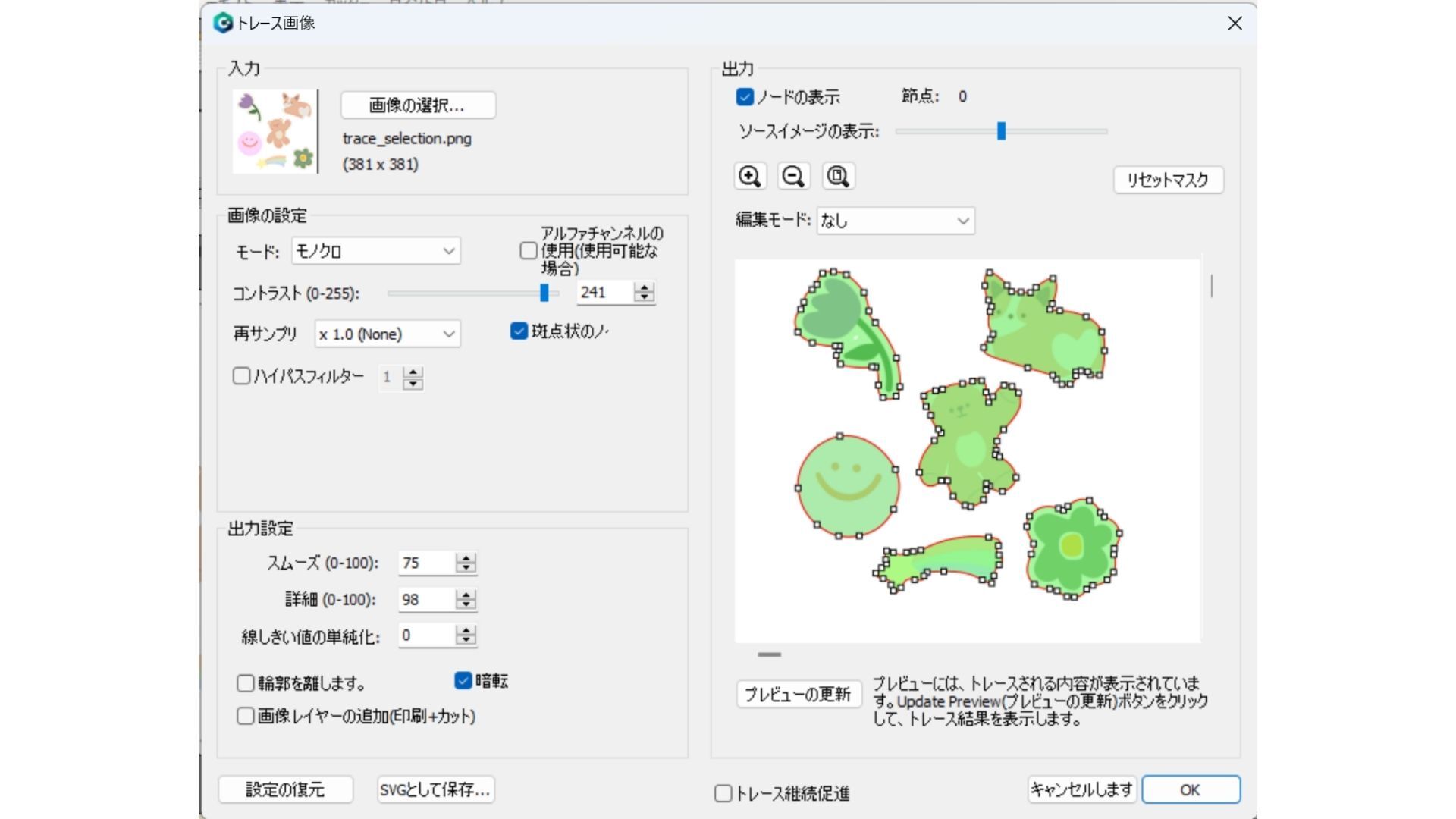Uncheck the 暗転 checkbox
1456x819 pixels.
coord(463,680)
